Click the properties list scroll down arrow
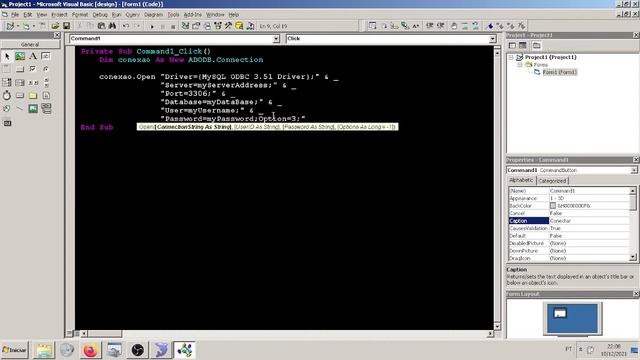 pos(633,258)
